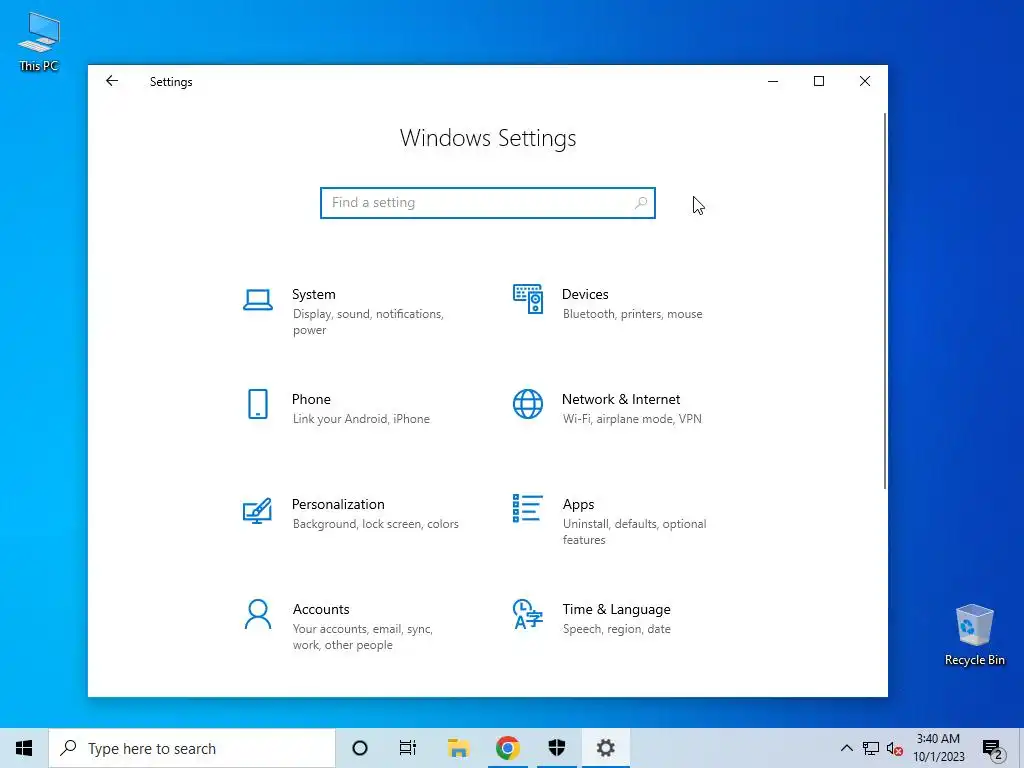Click the Type here to search box

pyautogui.click(x=192, y=748)
